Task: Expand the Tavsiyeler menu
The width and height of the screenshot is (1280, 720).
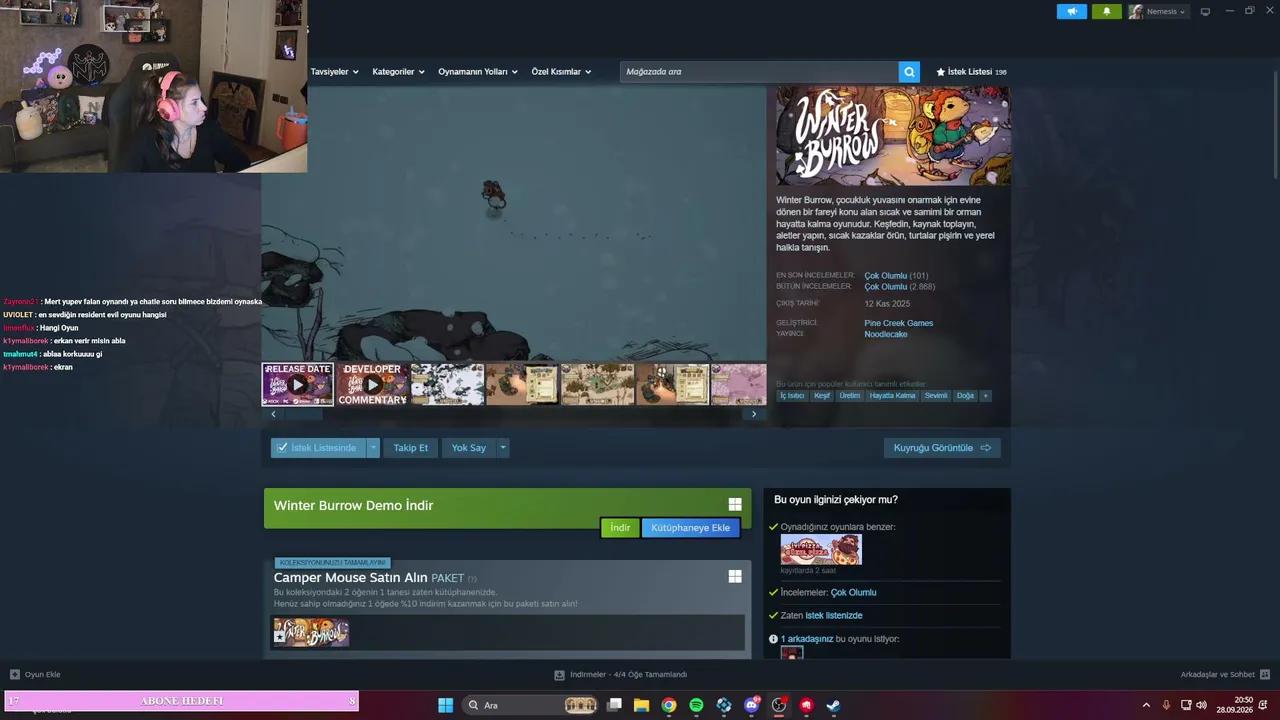Action: [335, 72]
